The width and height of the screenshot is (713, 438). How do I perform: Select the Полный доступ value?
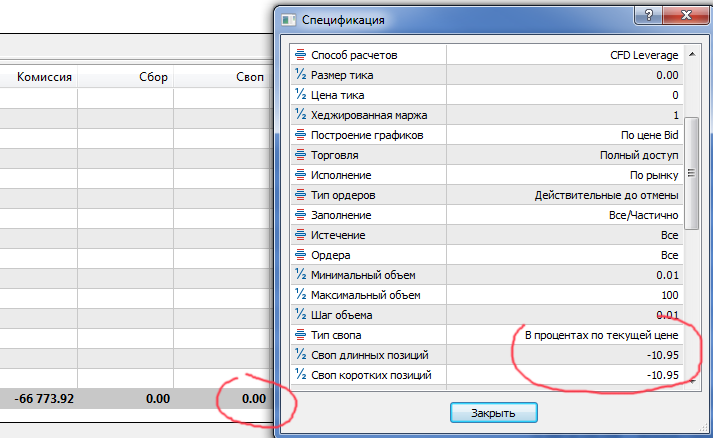tap(639, 155)
